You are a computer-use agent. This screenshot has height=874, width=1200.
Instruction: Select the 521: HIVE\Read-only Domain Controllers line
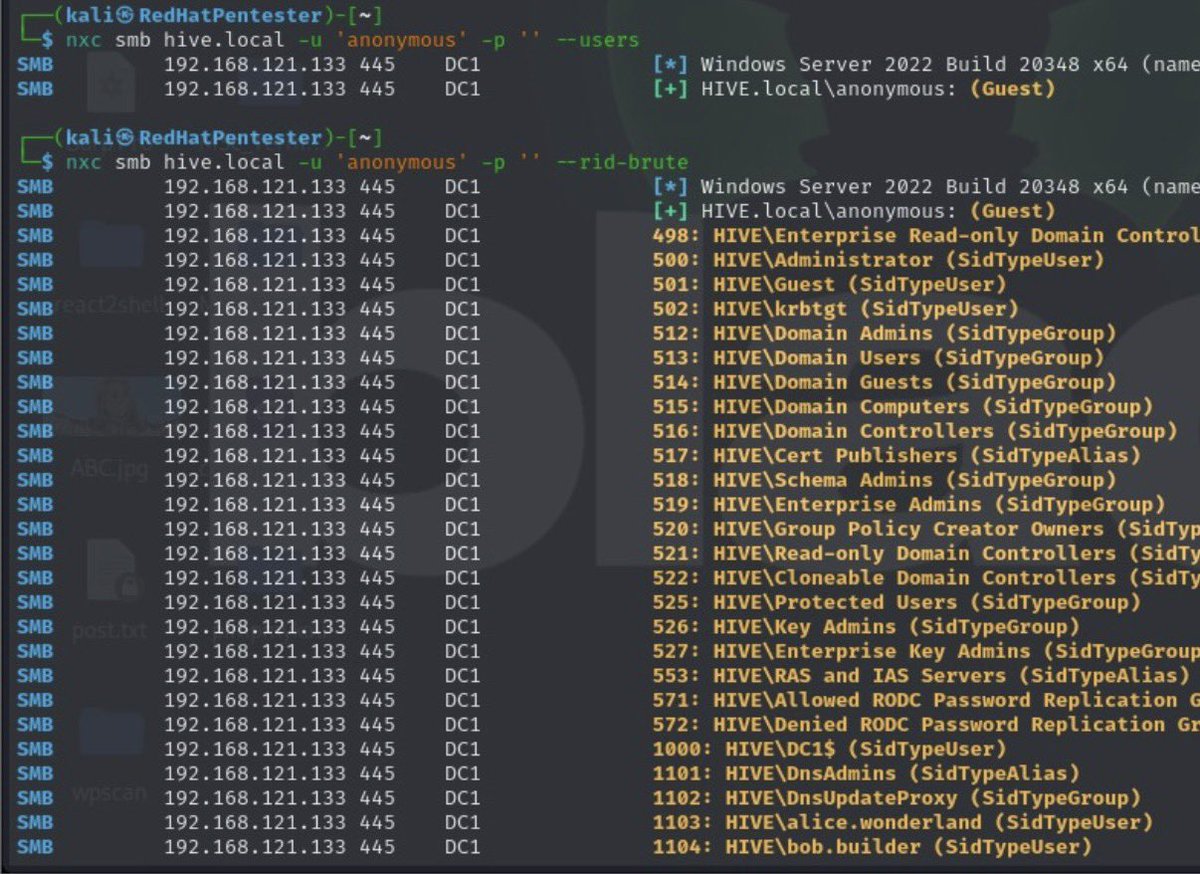point(926,553)
